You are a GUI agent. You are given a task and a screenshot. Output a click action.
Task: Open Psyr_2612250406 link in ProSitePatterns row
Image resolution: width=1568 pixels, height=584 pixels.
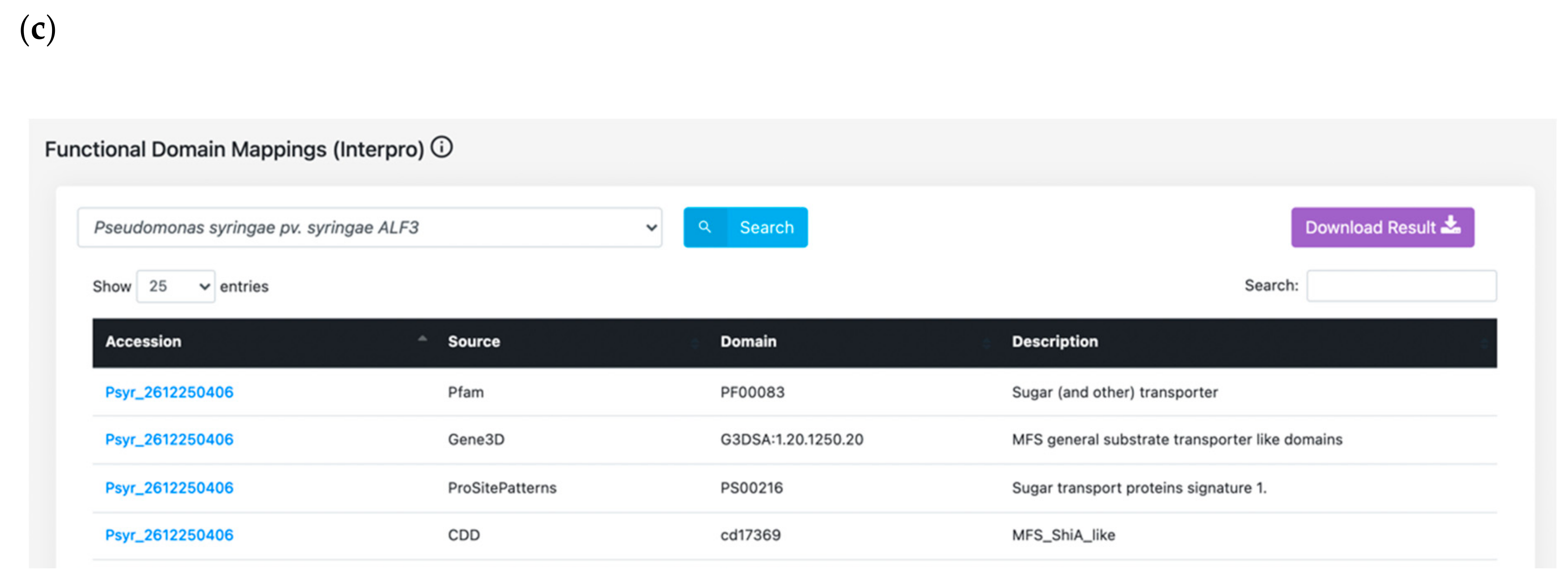point(169,488)
